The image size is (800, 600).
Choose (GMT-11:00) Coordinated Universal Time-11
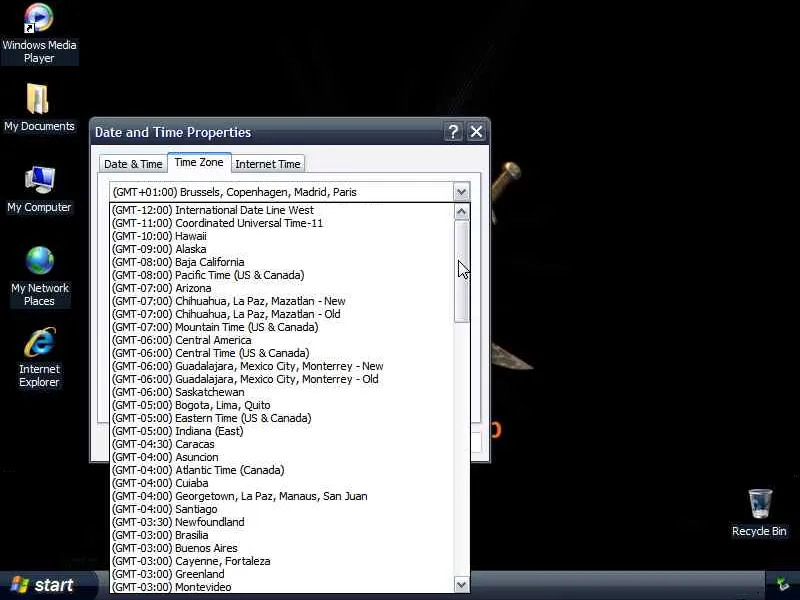pyautogui.click(x=282, y=223)
